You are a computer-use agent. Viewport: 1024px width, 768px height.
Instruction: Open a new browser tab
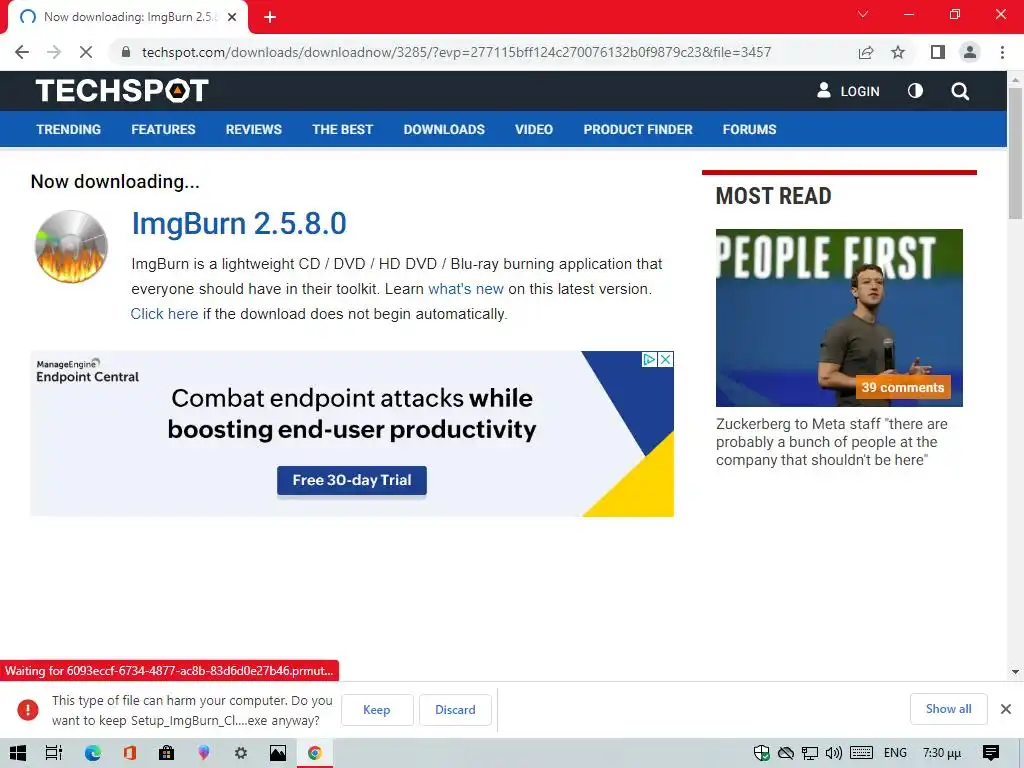pyautogui.click(x=270, y=17)
